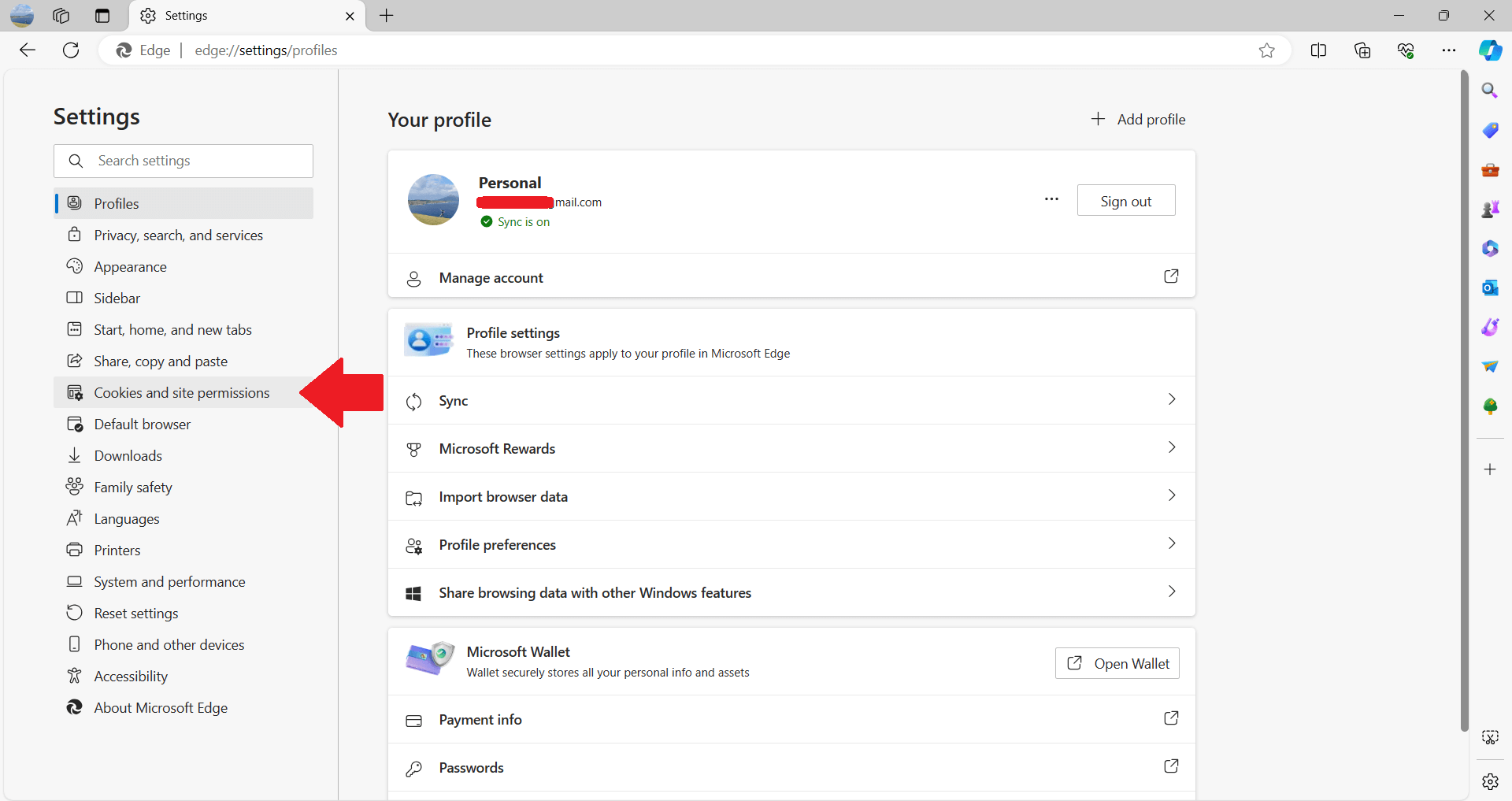Image resolution: width=1512 pixels, height=801 pixels.
Task: Open Manage account link
Action: pos(791,277)
